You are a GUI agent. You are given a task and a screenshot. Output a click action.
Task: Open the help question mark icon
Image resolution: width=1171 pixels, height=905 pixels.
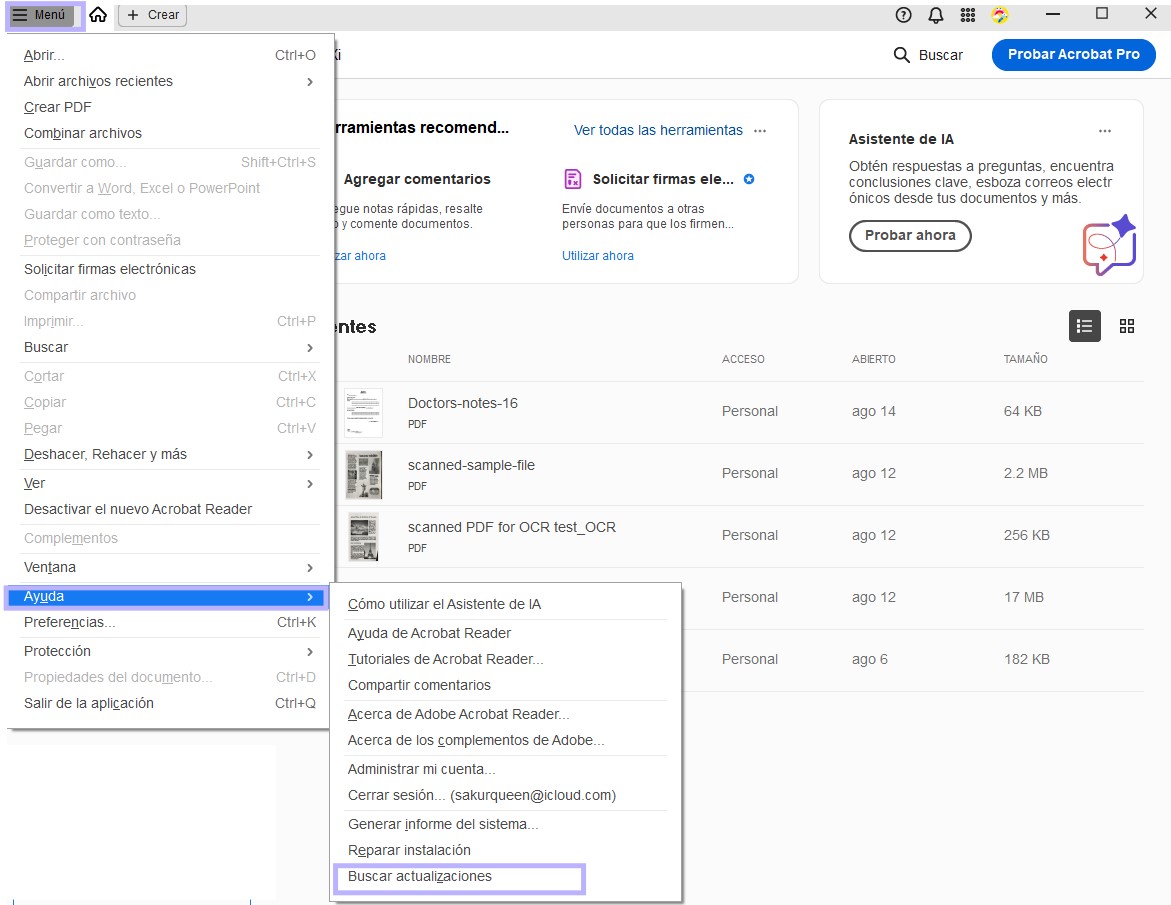(904, 15)
